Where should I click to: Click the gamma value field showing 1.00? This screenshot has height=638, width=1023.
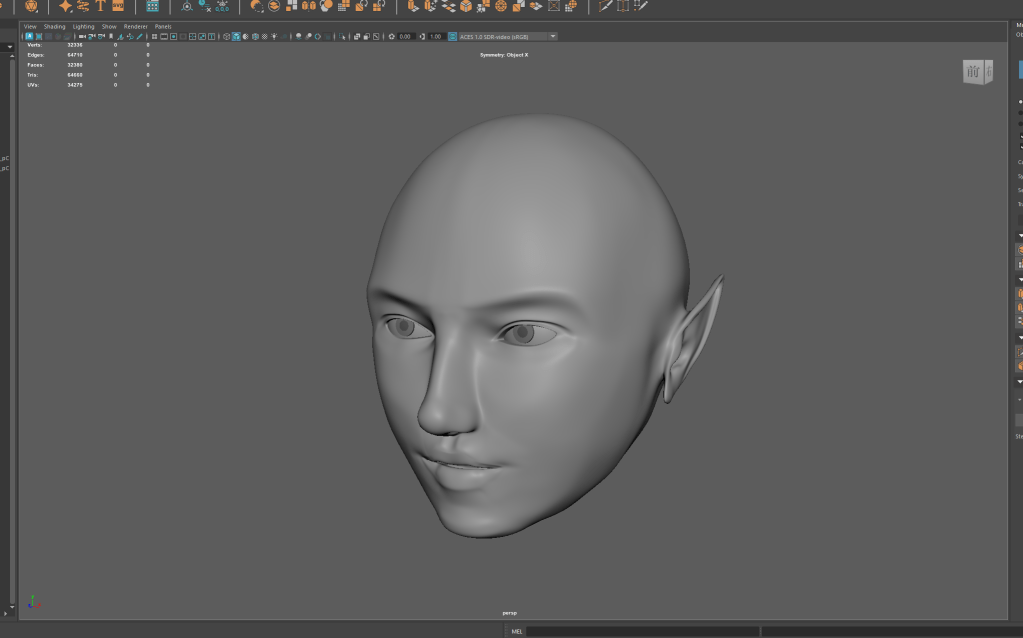pyautogui.click(x=436, y=36)
